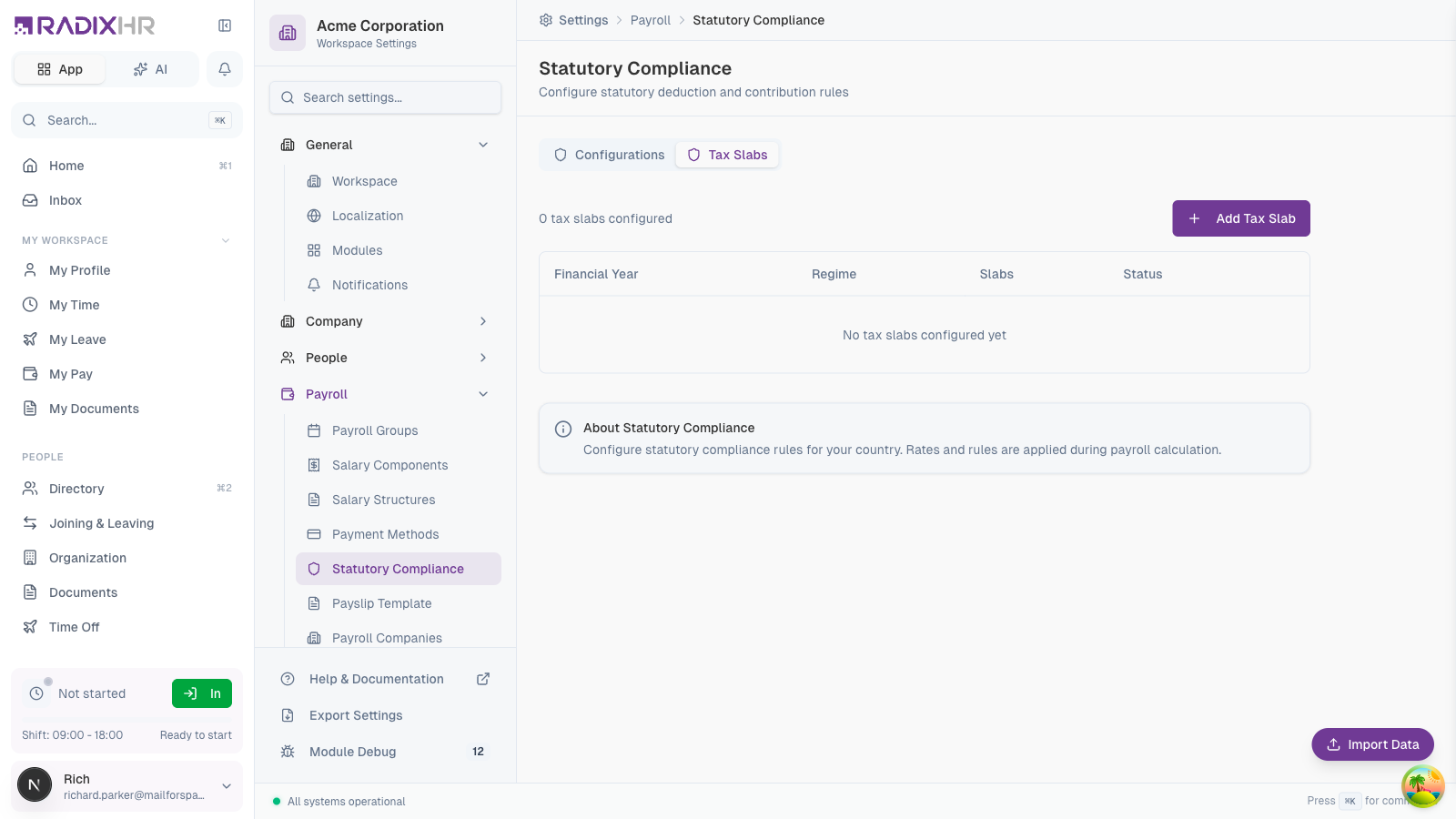Open My Leave airplane icon
1456x819 pixels.
[30, 339]
